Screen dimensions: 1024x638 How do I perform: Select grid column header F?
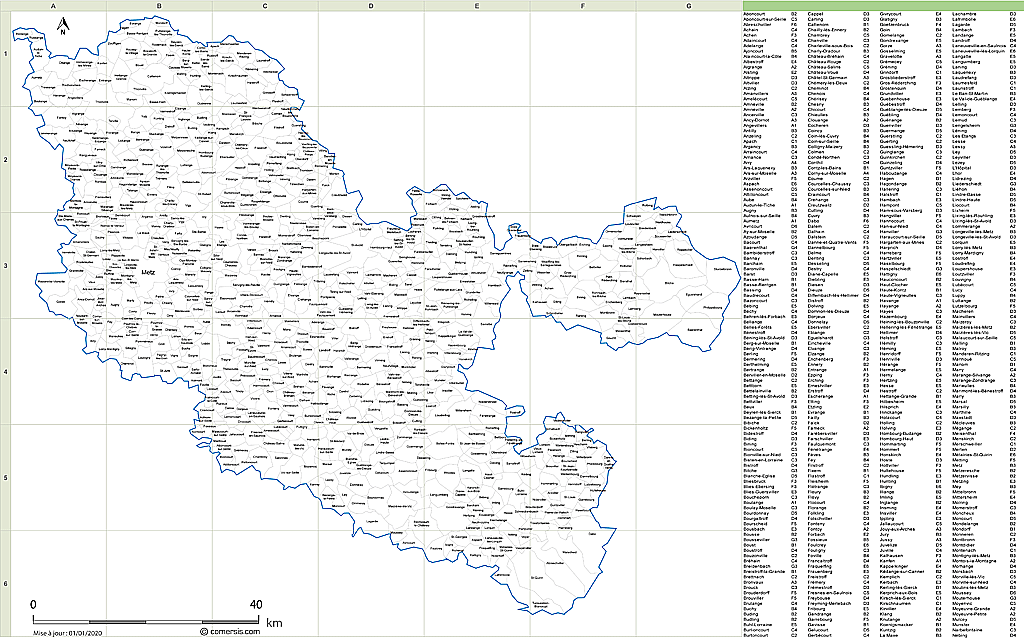click(583, 6)
